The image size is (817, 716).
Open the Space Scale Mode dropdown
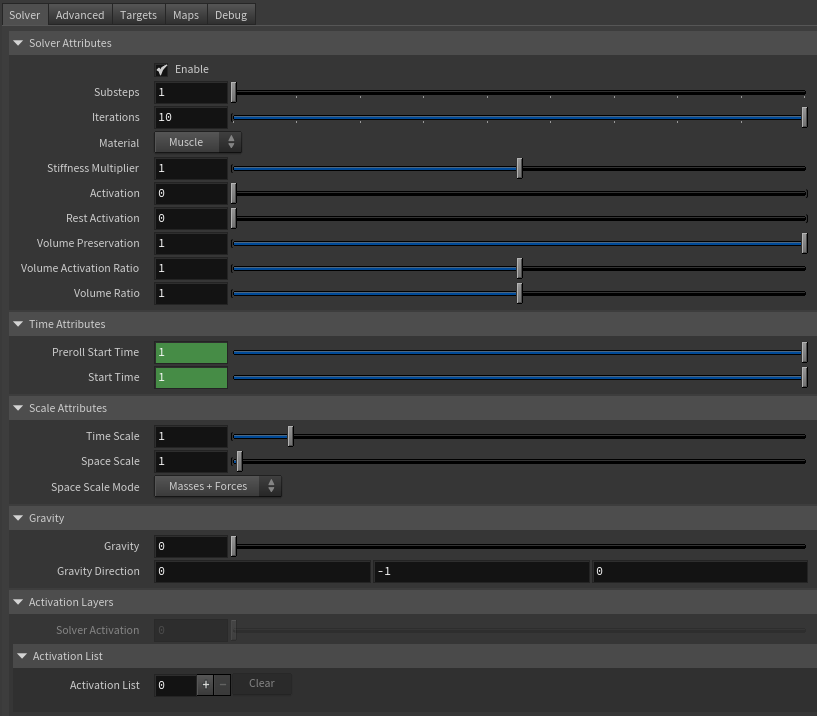click(x=218, y=486)
